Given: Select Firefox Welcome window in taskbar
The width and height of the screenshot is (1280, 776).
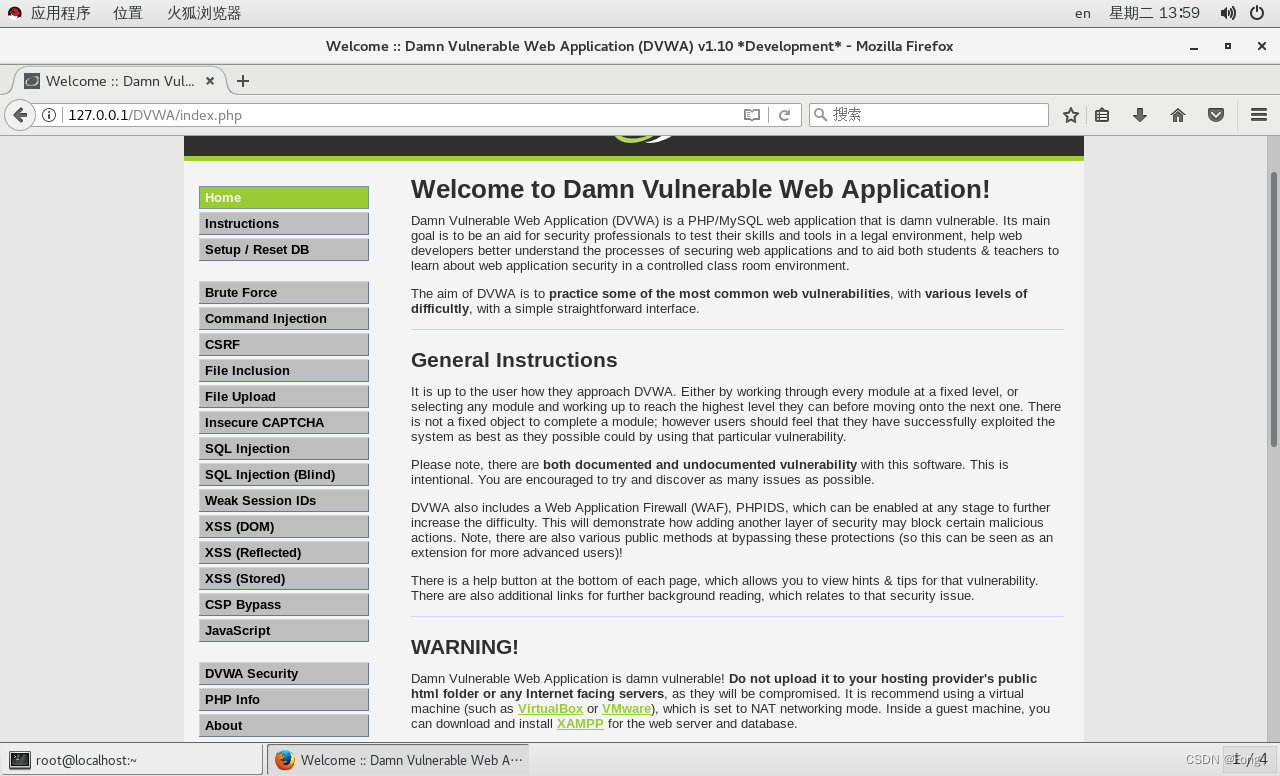Looking at the screenshot, I should (x=398, y=760).
